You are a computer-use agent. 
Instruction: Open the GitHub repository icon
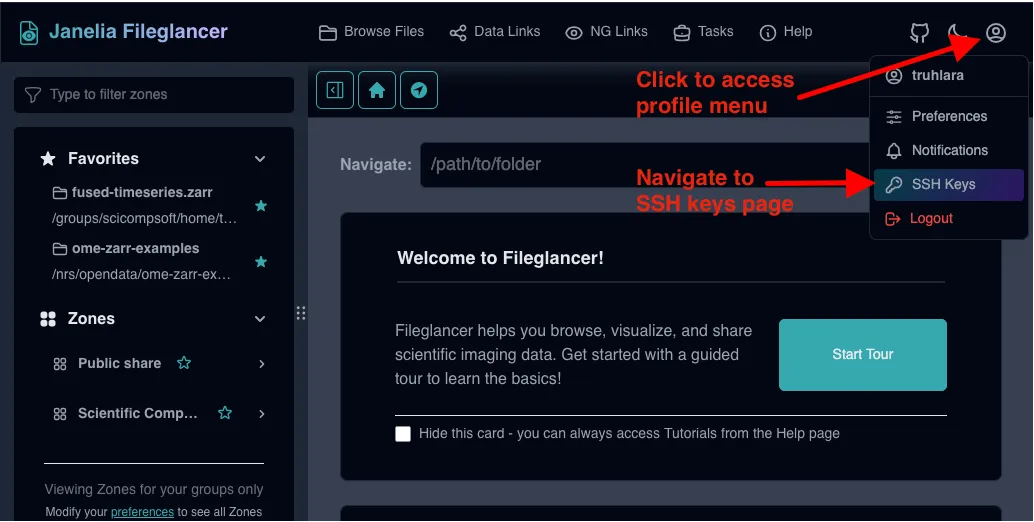pyautogui.click(x=919, y=32)
